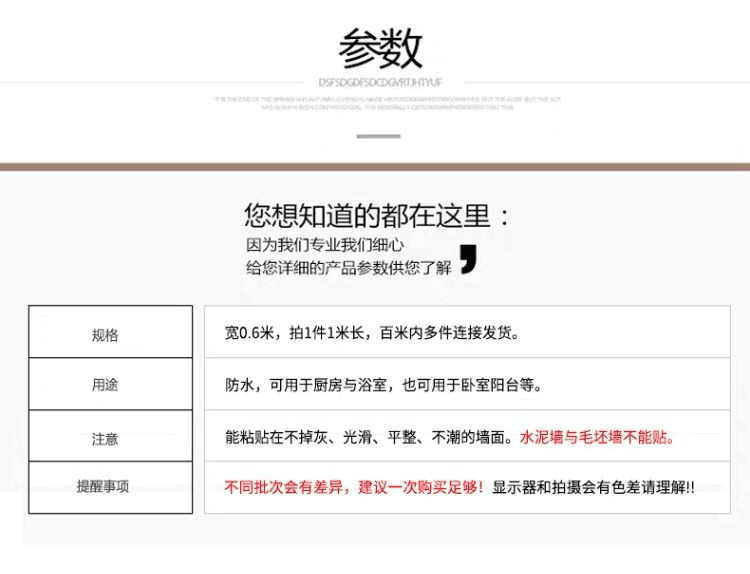Click the DSFSDGDFSDCDGVRTJHTYUF subheading text

click(380, 83)
